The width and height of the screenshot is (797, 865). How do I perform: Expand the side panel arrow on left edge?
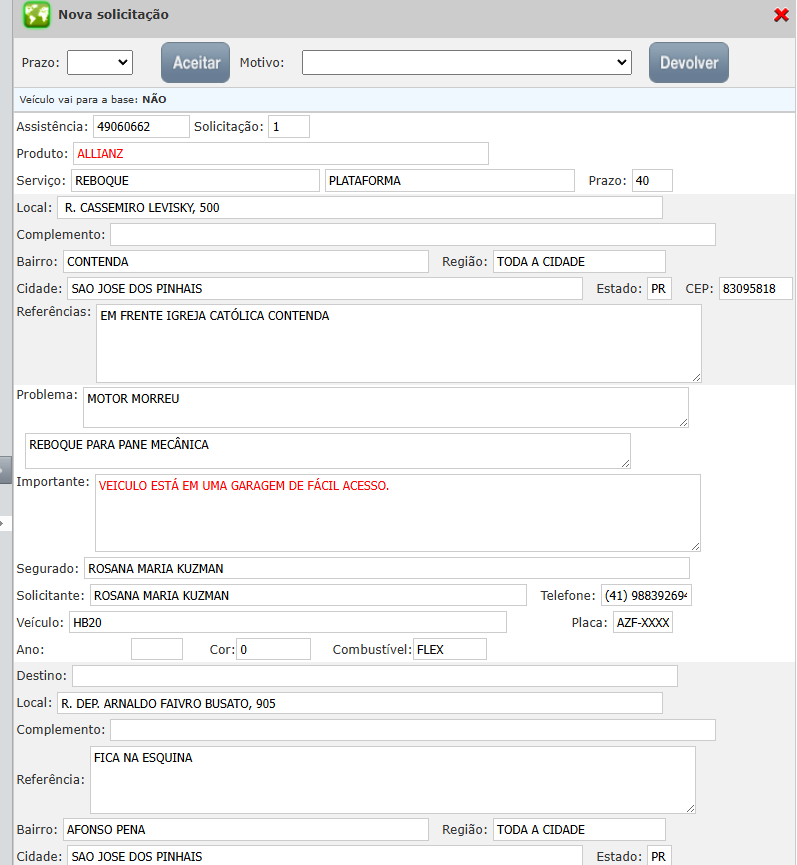[x=4, y=469]
